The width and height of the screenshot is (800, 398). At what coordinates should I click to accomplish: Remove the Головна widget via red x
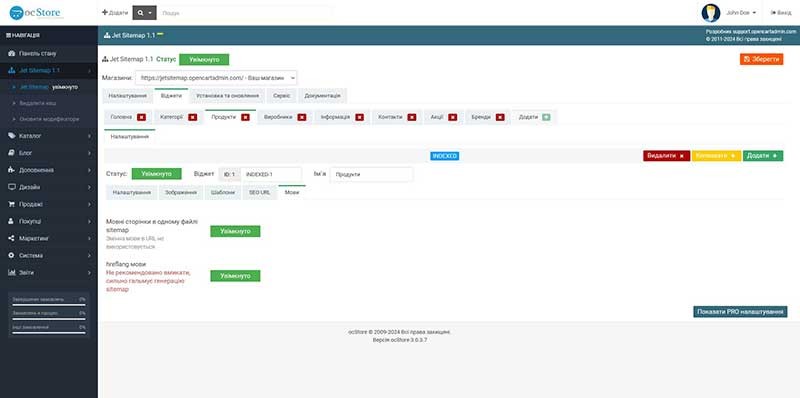[141, 117]
